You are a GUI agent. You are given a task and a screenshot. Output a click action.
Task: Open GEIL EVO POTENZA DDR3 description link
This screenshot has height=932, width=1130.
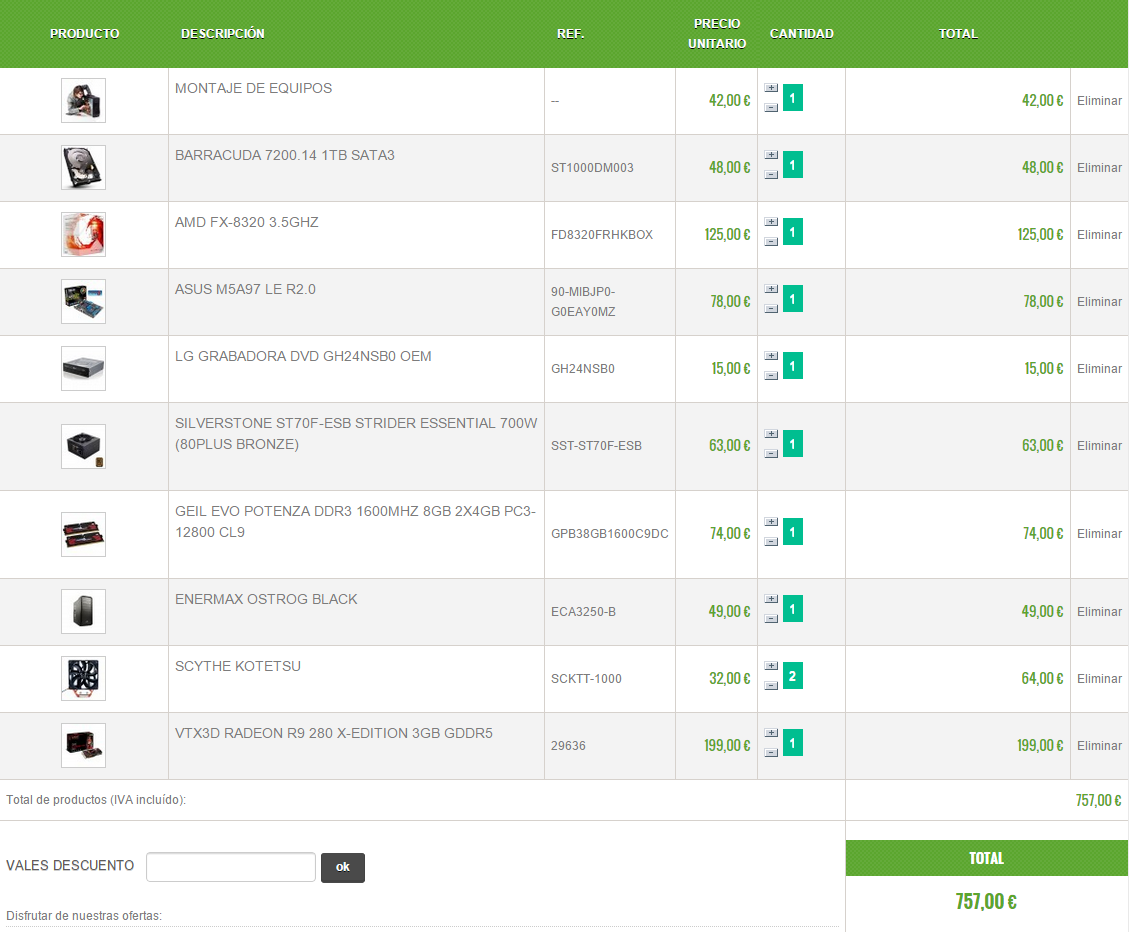355,522
